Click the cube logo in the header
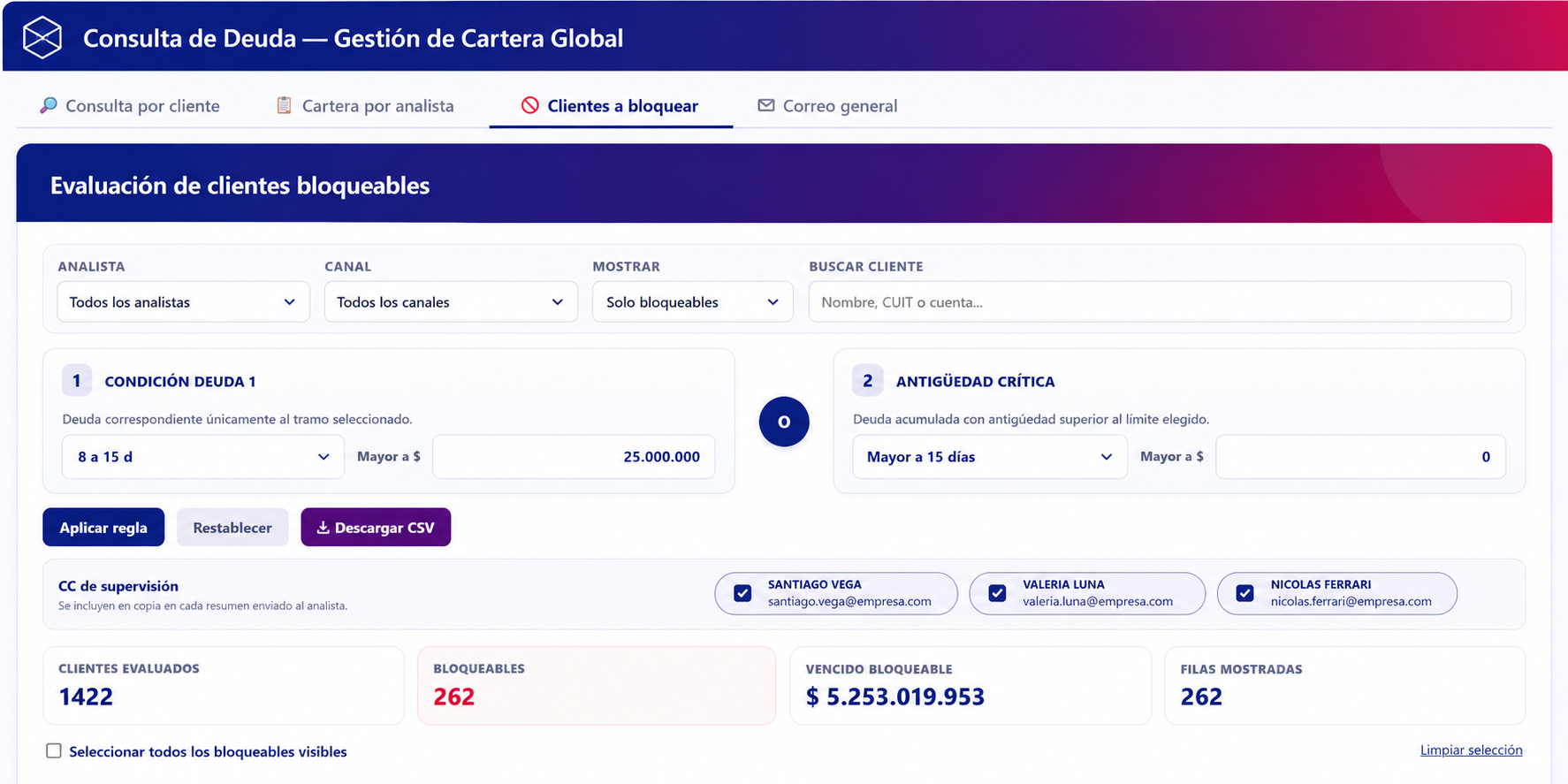The width and height of the screenshot is (1568, 784). (x=42, y=38)
